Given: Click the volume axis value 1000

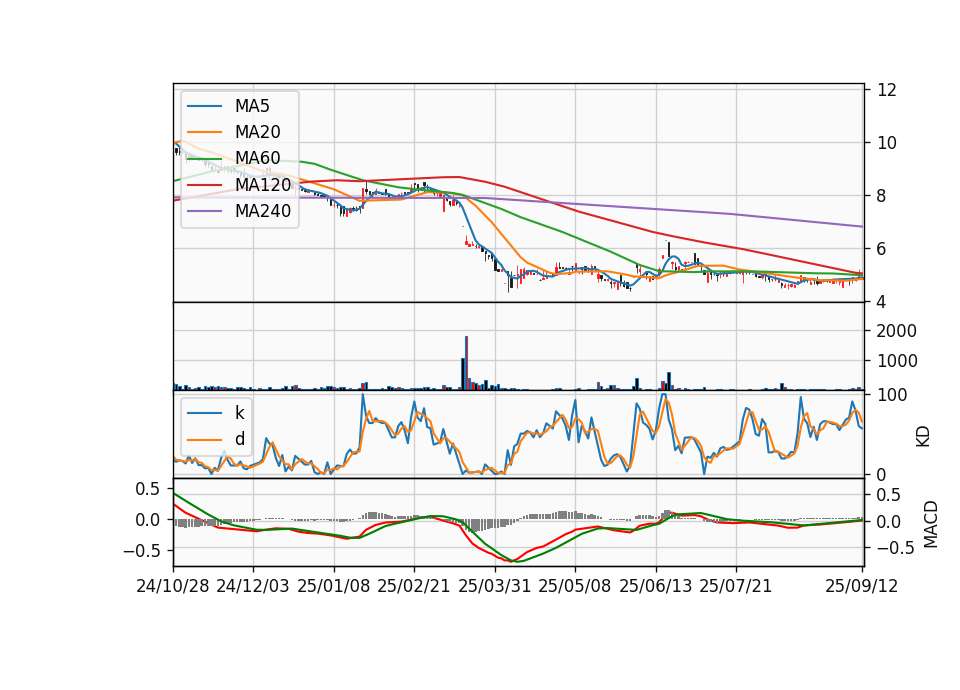Looking at the screenshot, I should (x=896, y=361).
